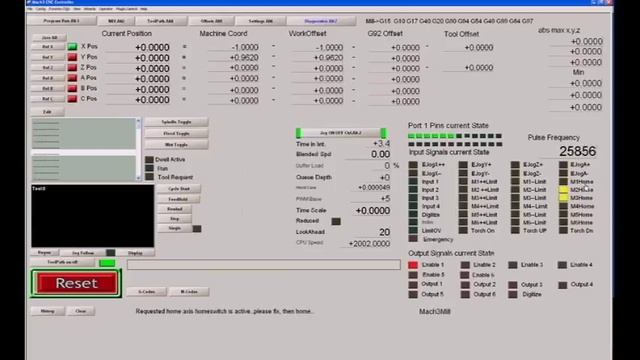Click the Cycle Start button
The height and width of the screenshot is (360, 640).
pyautogui.click(x=179, y=189)
